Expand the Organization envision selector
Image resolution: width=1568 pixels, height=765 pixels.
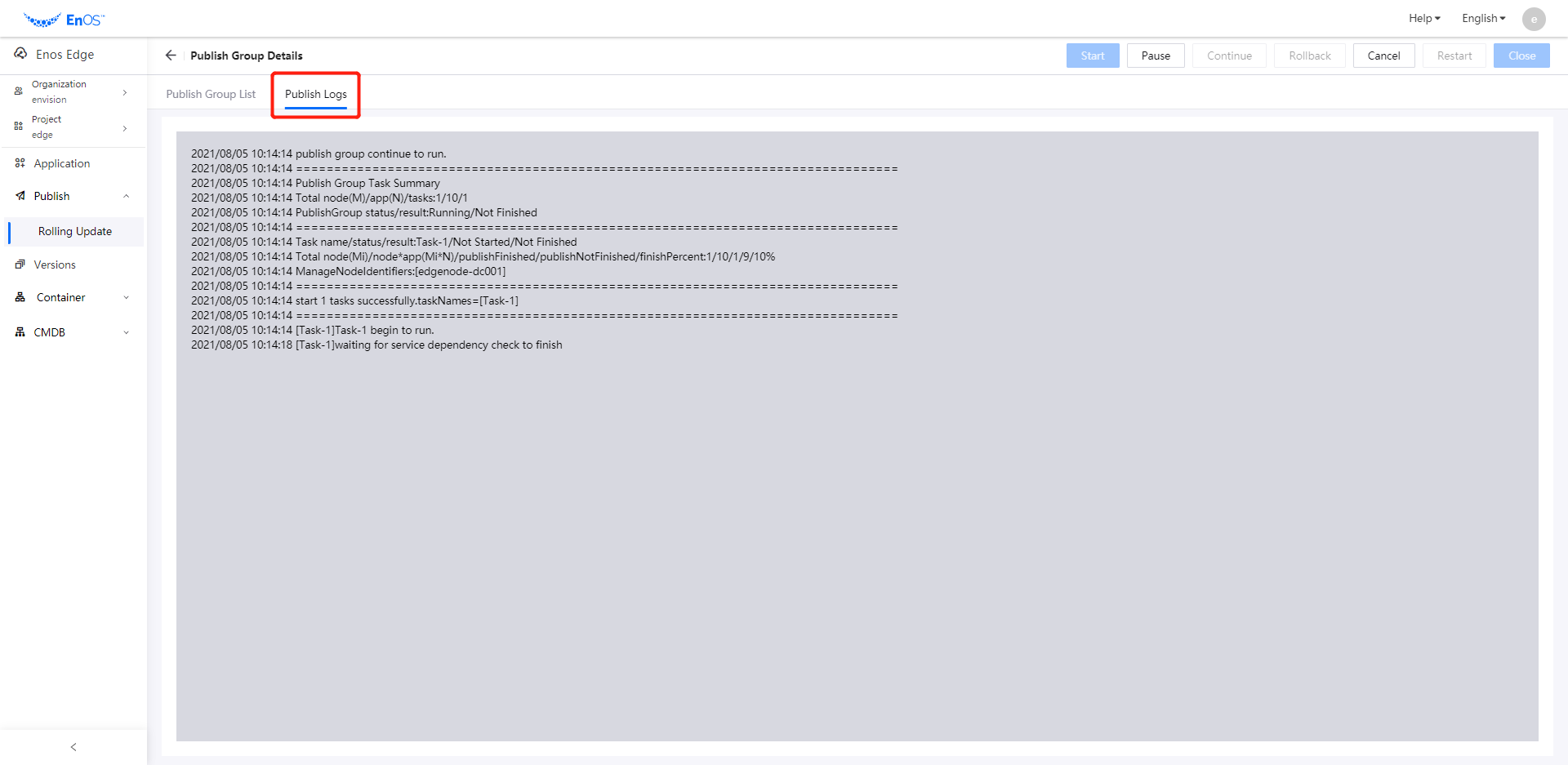click(x=125, y=92)
